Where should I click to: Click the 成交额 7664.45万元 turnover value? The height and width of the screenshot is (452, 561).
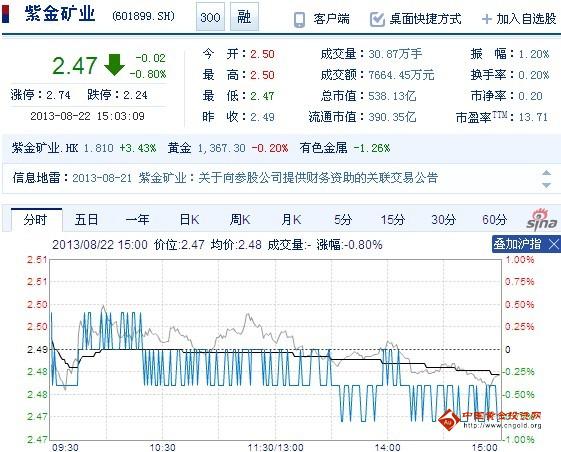pyautogui.click(x=401, y=75)
